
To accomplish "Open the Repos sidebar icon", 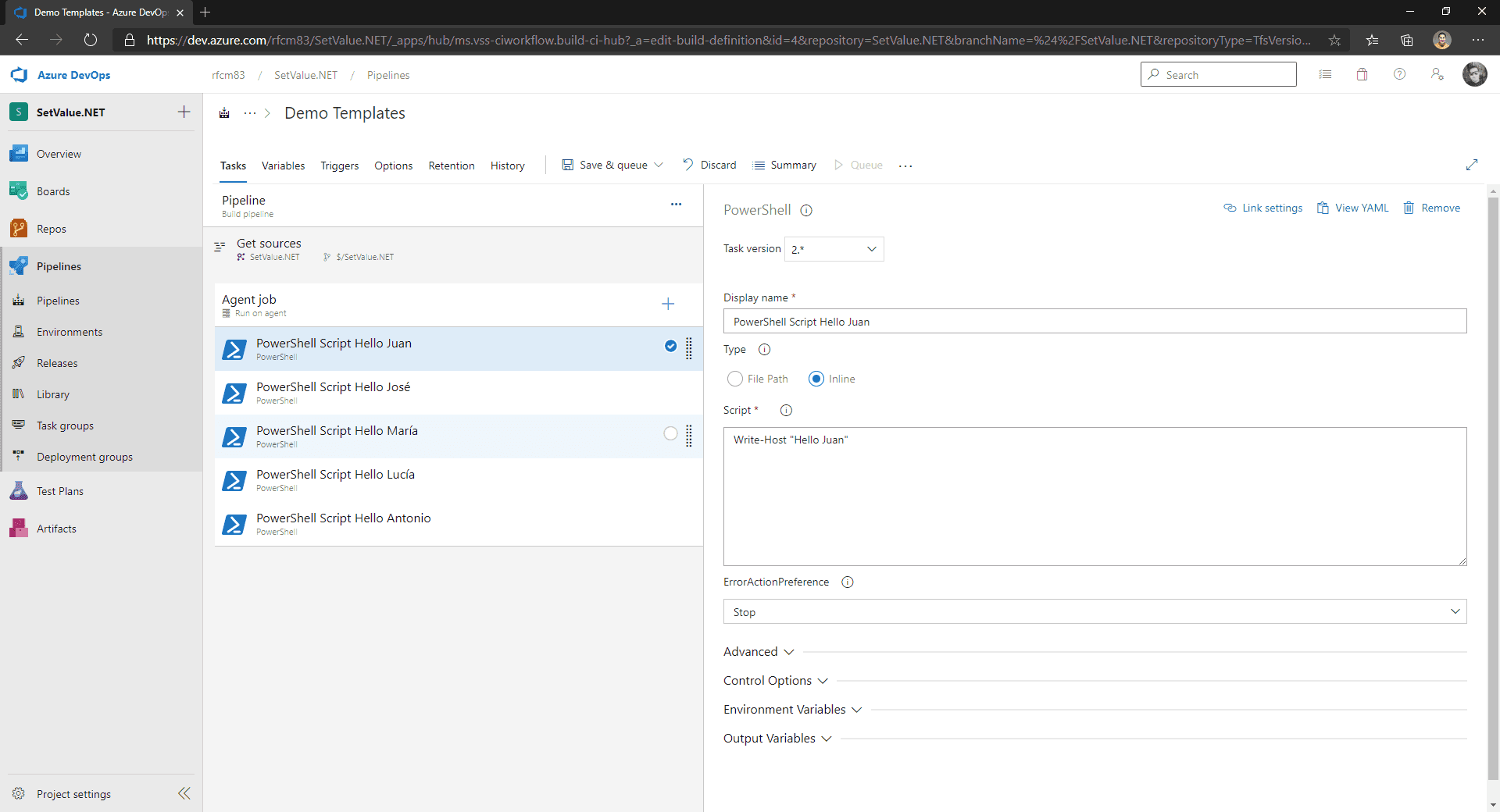I will click(x=19, y=229).
